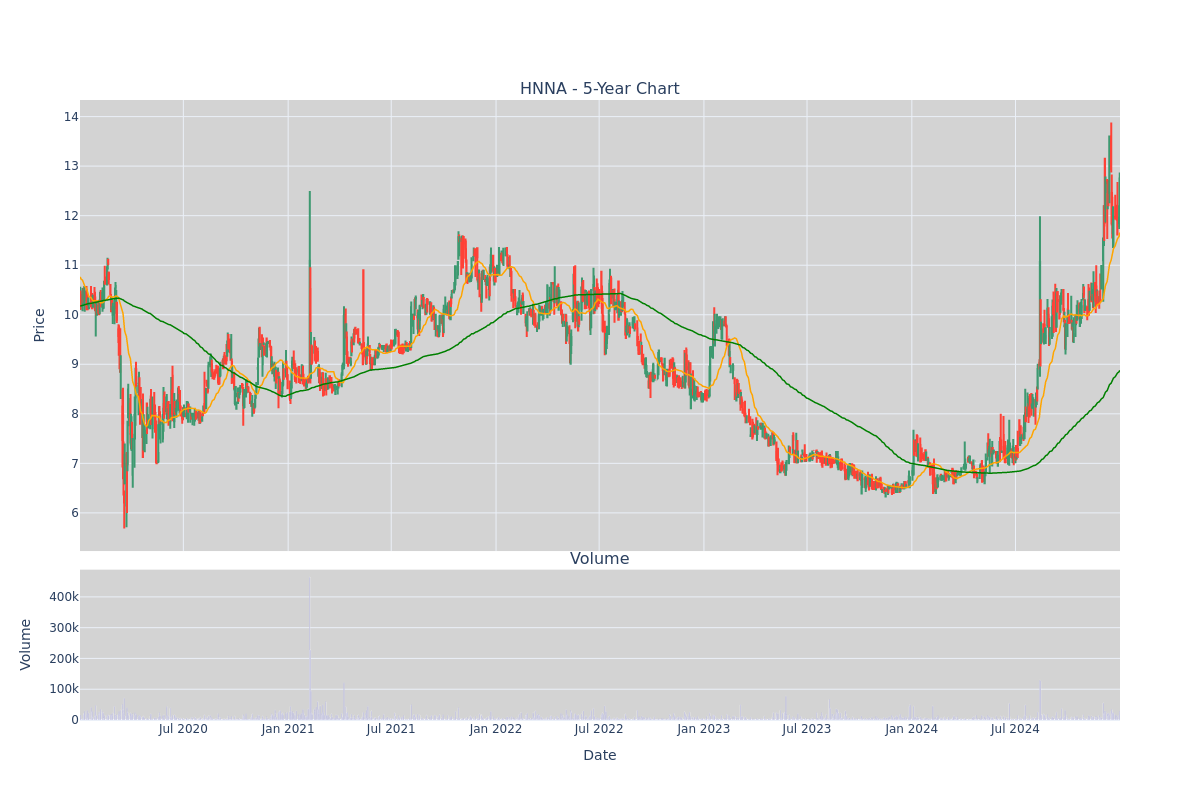
Task: Click the price tick label 8
Action: point(74,413)
